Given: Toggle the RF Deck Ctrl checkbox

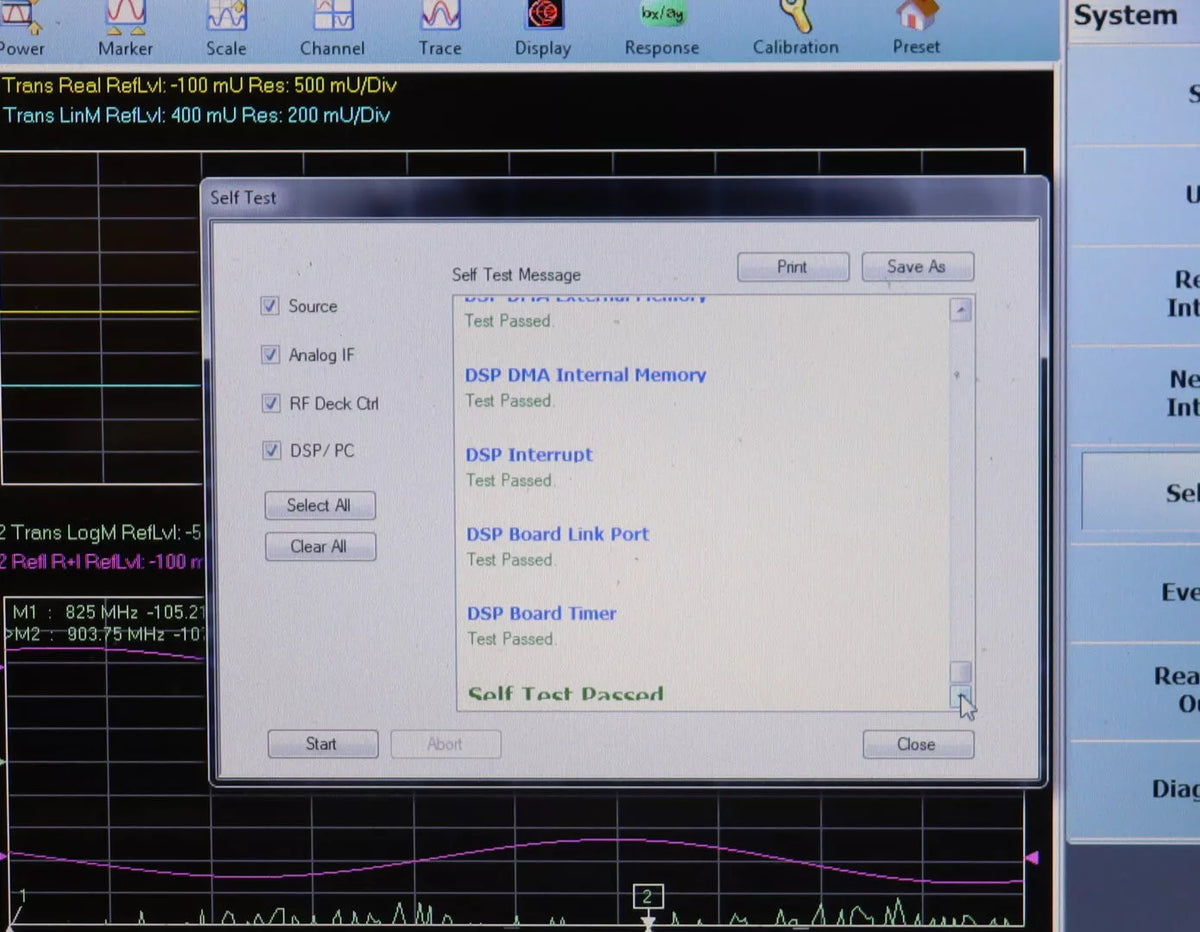Looking at the screenshot, I should (x=270, y=403).
